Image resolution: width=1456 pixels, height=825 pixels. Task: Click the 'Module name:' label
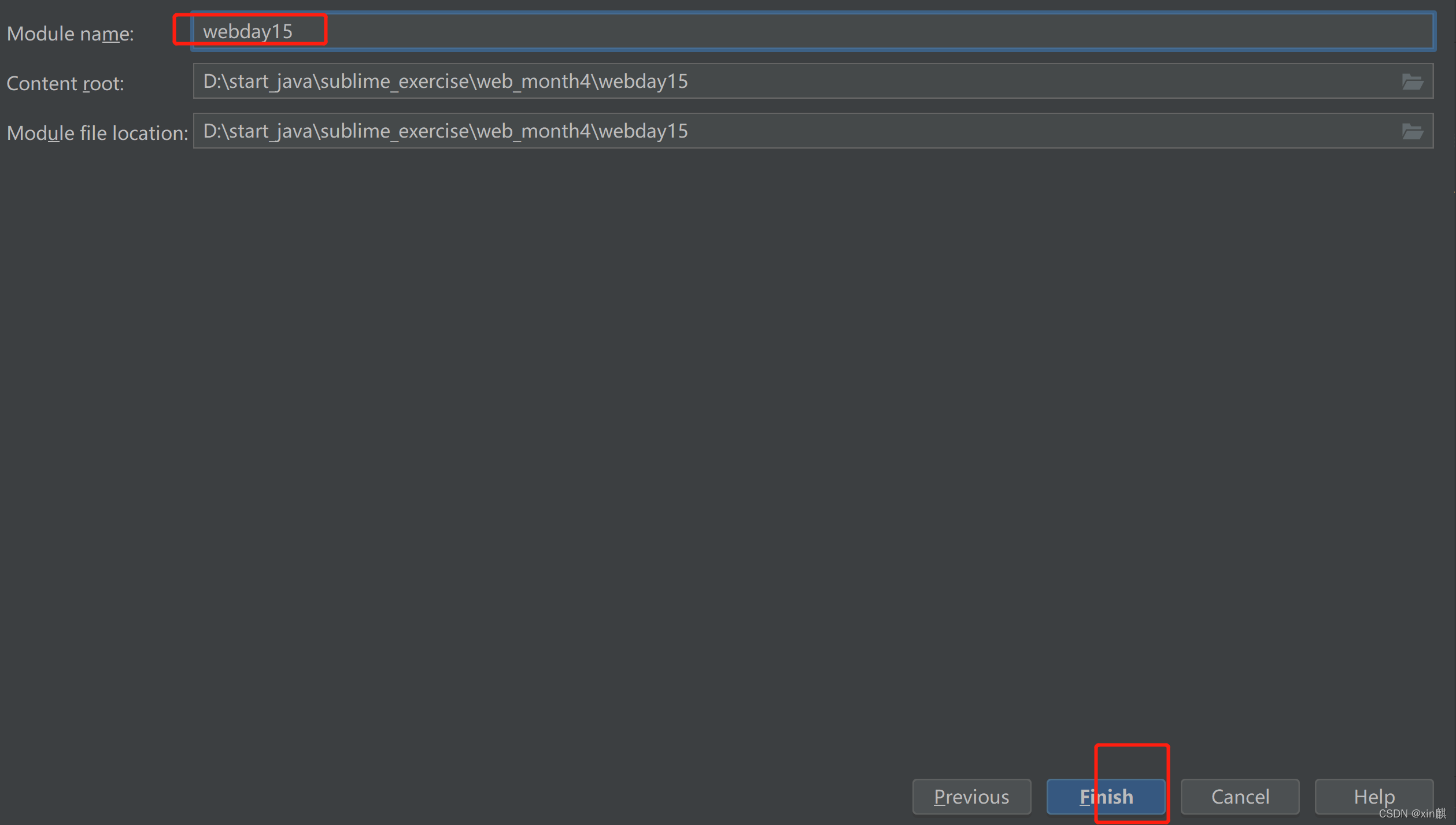pos(70,34)
